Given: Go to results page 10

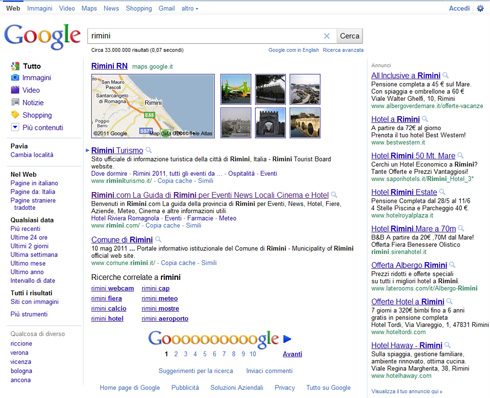Looking at the screenshot, I should pyautogui.click(x=253, y=354).
